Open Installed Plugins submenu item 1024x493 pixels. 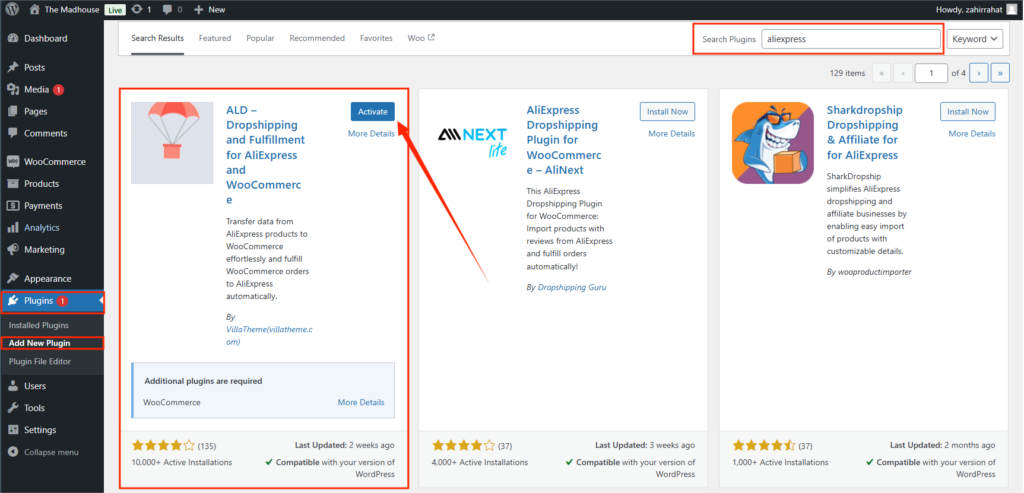[39, 325]
